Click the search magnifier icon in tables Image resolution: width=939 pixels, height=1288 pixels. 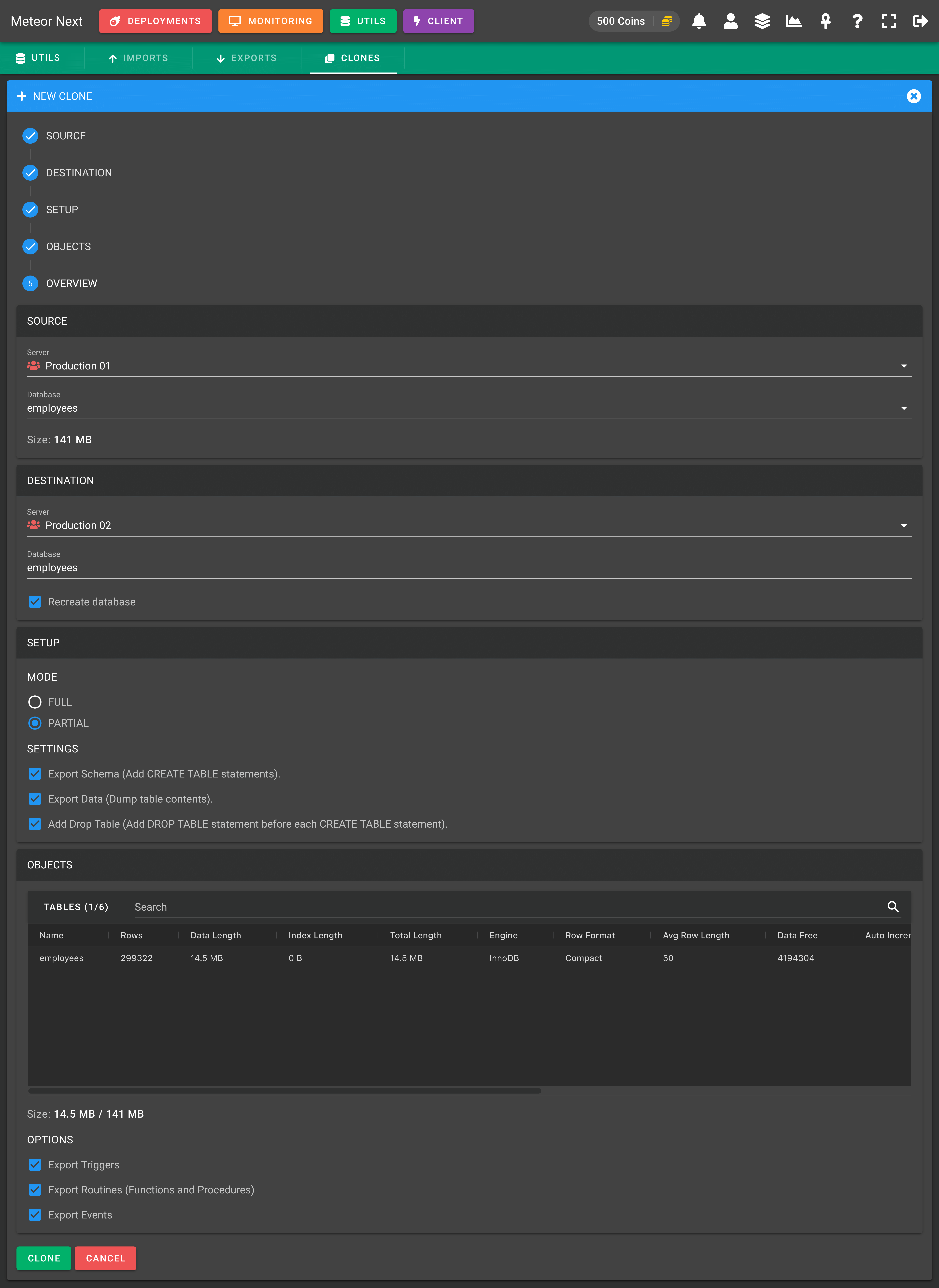click(x=893, y=907)
